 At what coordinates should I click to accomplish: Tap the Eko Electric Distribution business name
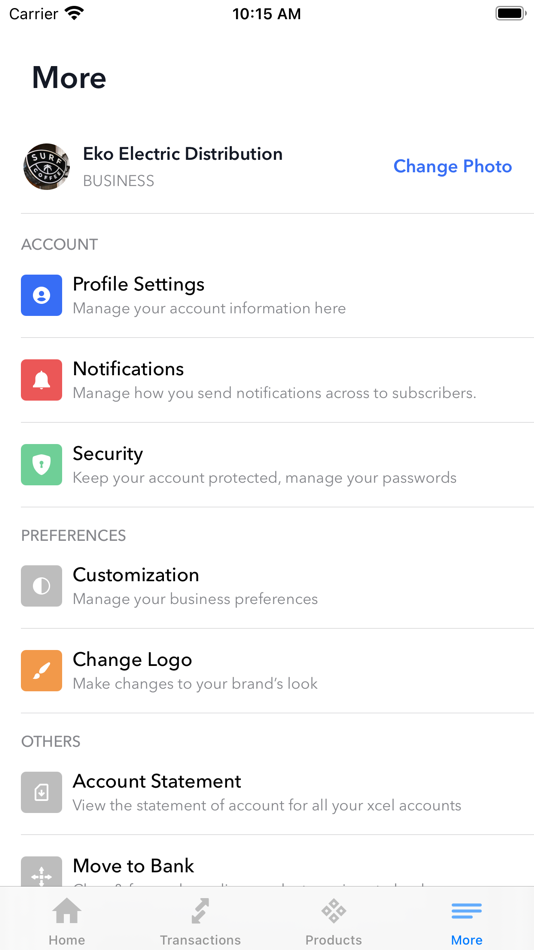[x=183, y=154]
